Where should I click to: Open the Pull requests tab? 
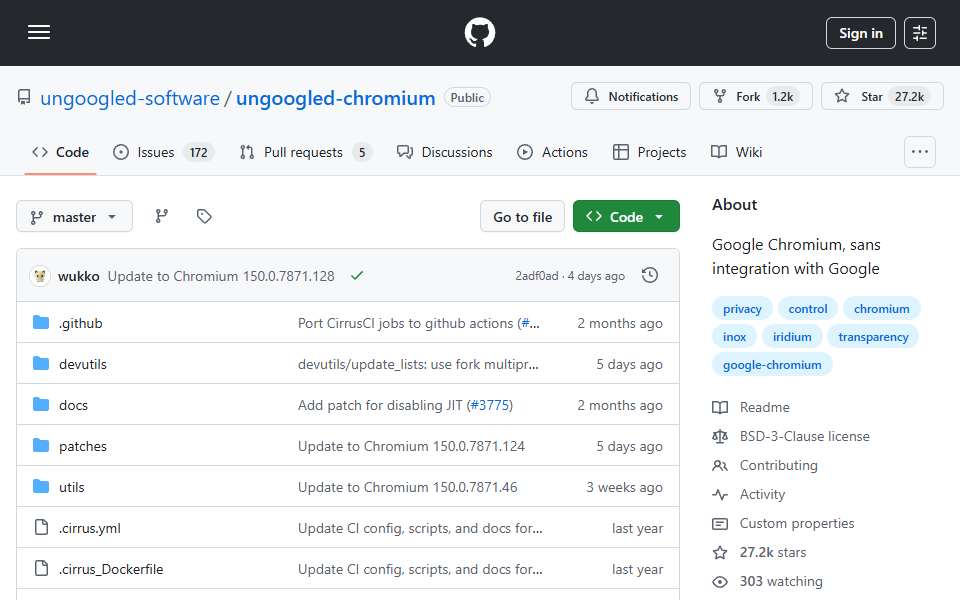[306, 152]
